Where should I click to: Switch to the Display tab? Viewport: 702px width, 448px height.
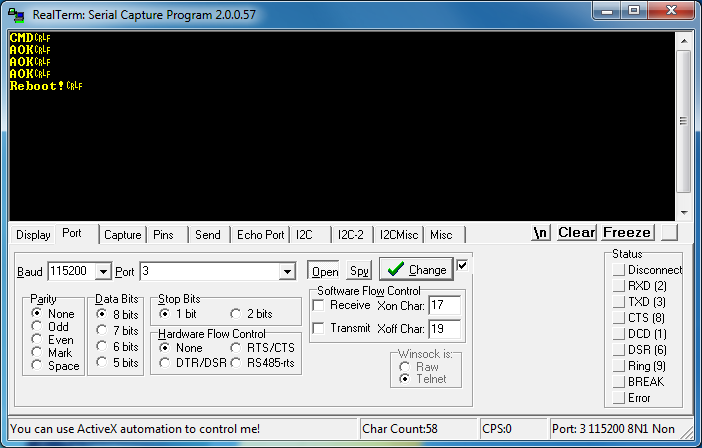[x=33, y=235]
